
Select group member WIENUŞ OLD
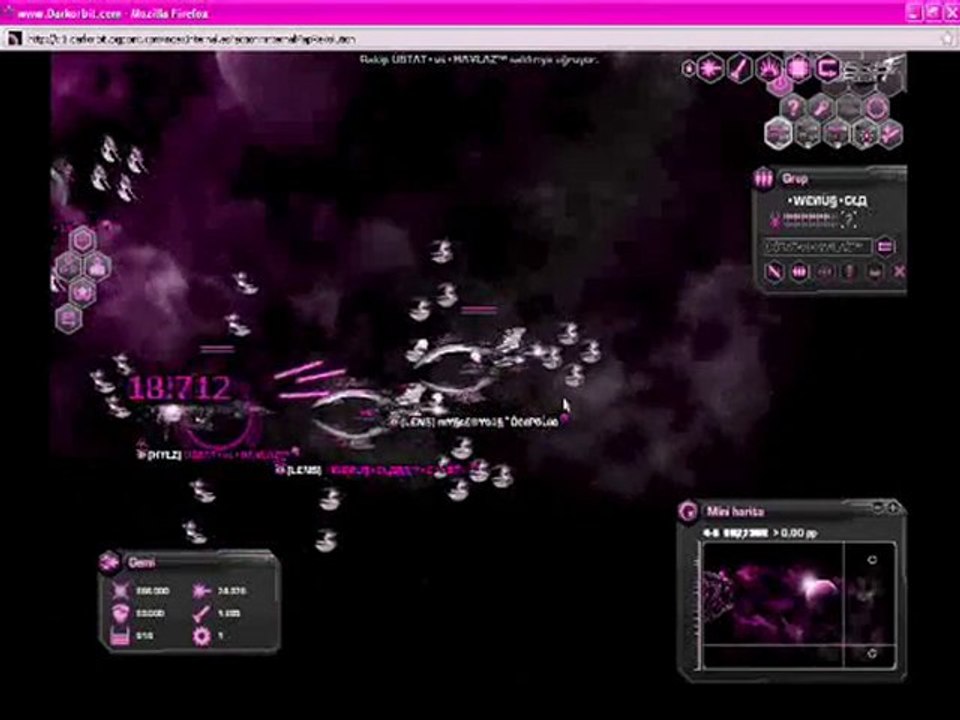click(827, 201)
